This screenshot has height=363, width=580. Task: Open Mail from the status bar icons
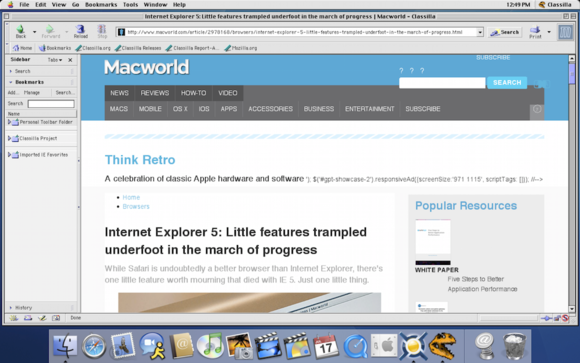pos(28,318)
